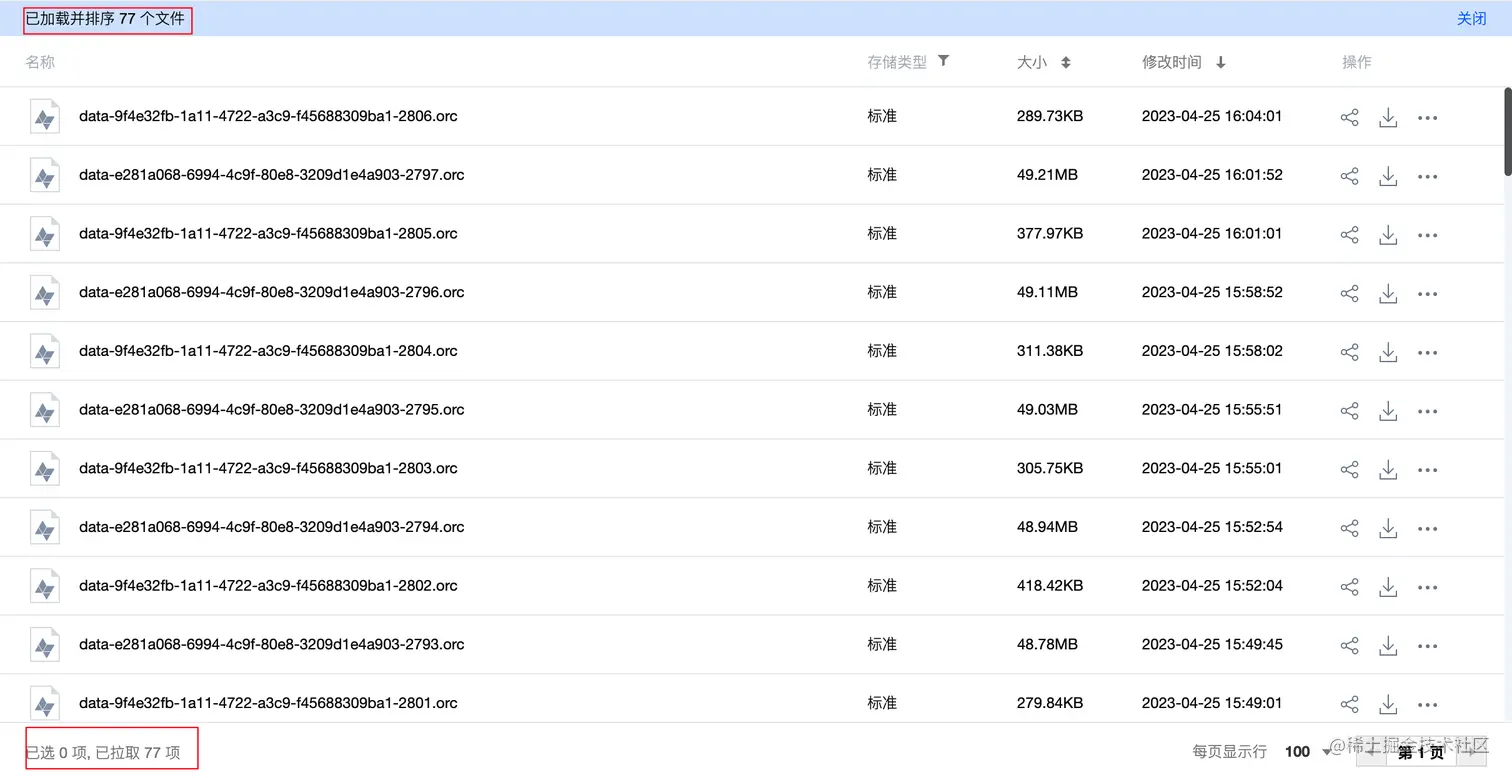Select the 289.73KB size cell
The width and height of the screenshot is (1512, 778).
point(1050,116)
